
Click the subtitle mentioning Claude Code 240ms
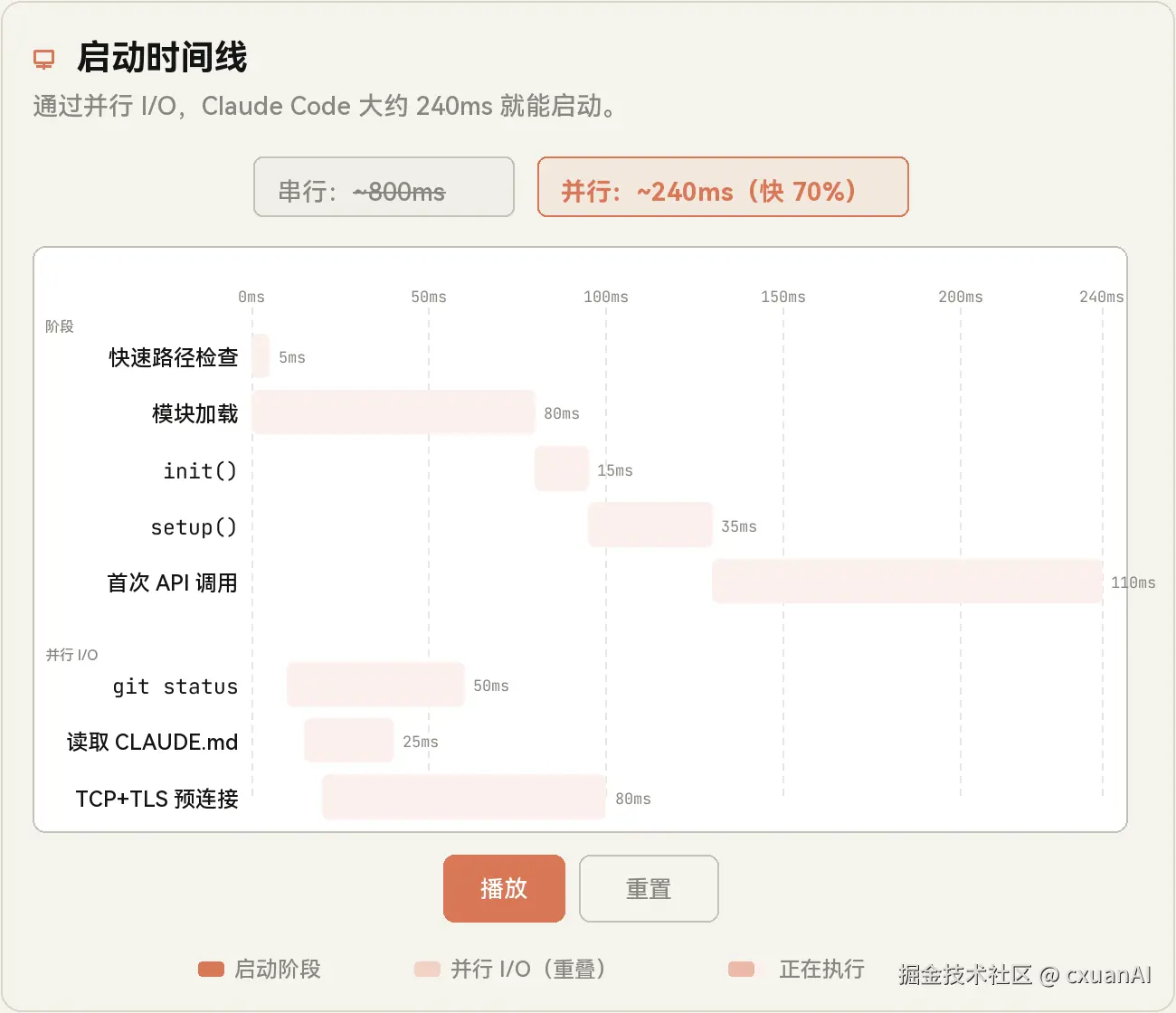[x=326, y=107]
